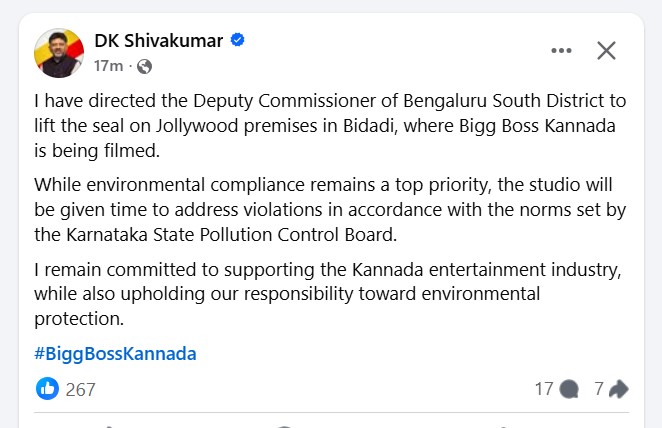
Task: Click the blue thumbs-up reaction icon
Action: click(x=47, y=389)
